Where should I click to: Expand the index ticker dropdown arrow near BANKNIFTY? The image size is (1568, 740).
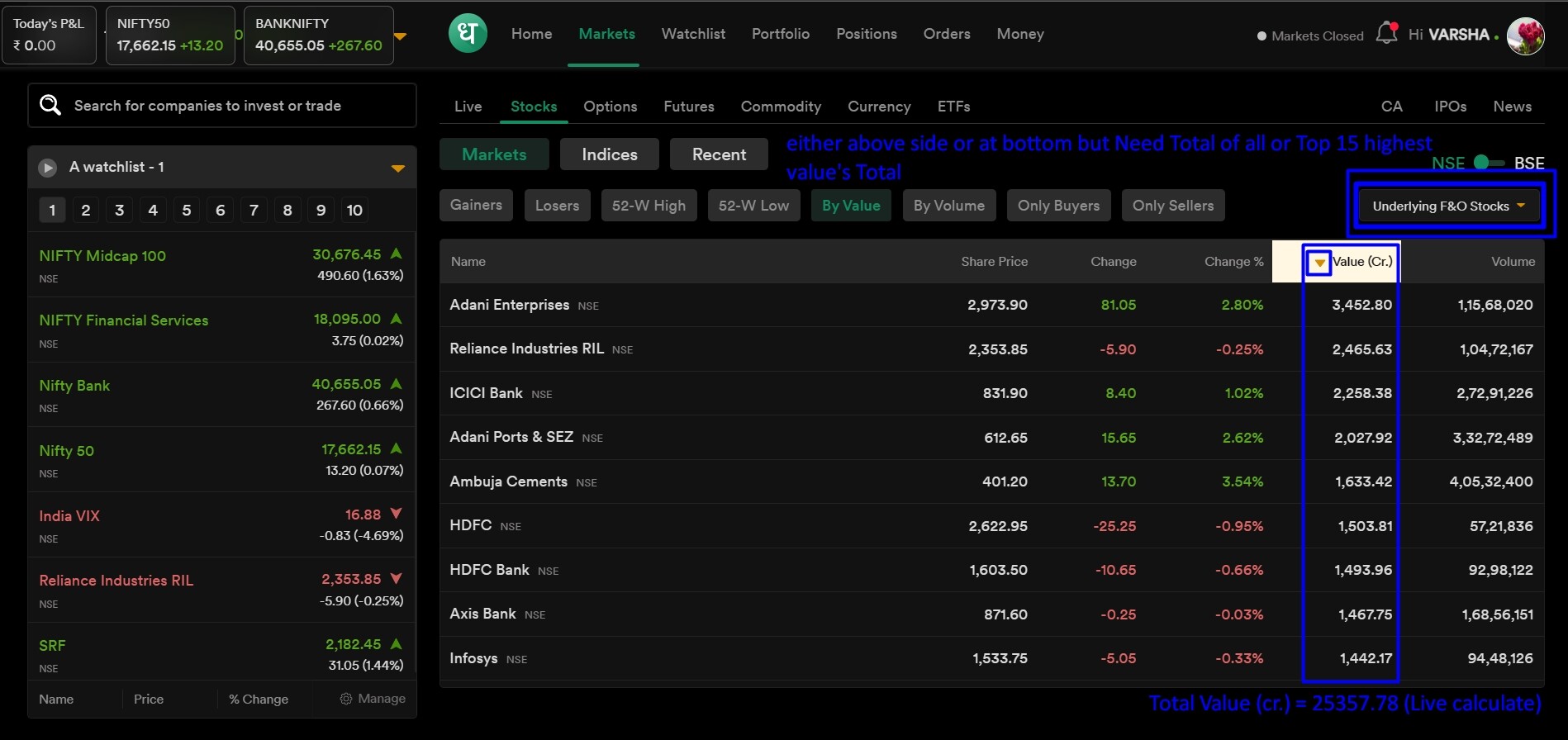click(x=401, y=36)
